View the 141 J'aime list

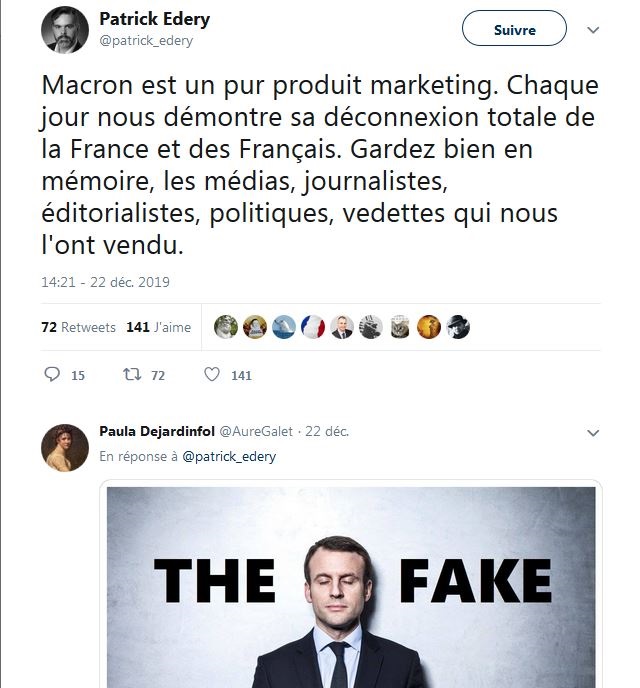[158, 327]
